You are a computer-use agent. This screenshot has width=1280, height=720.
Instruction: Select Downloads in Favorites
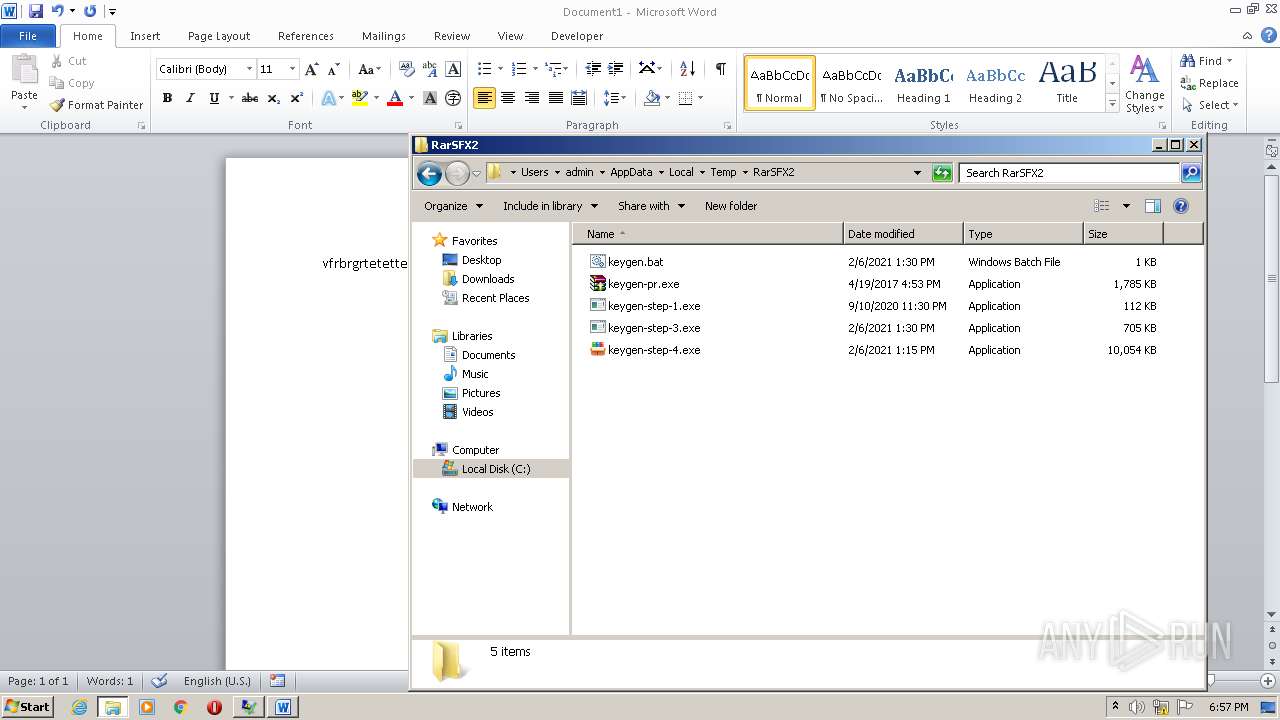[x=488, y=279]
